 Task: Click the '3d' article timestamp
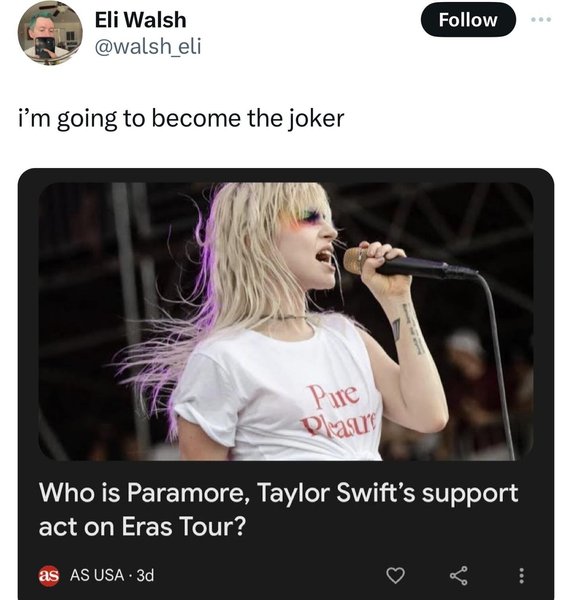(145, 575)
